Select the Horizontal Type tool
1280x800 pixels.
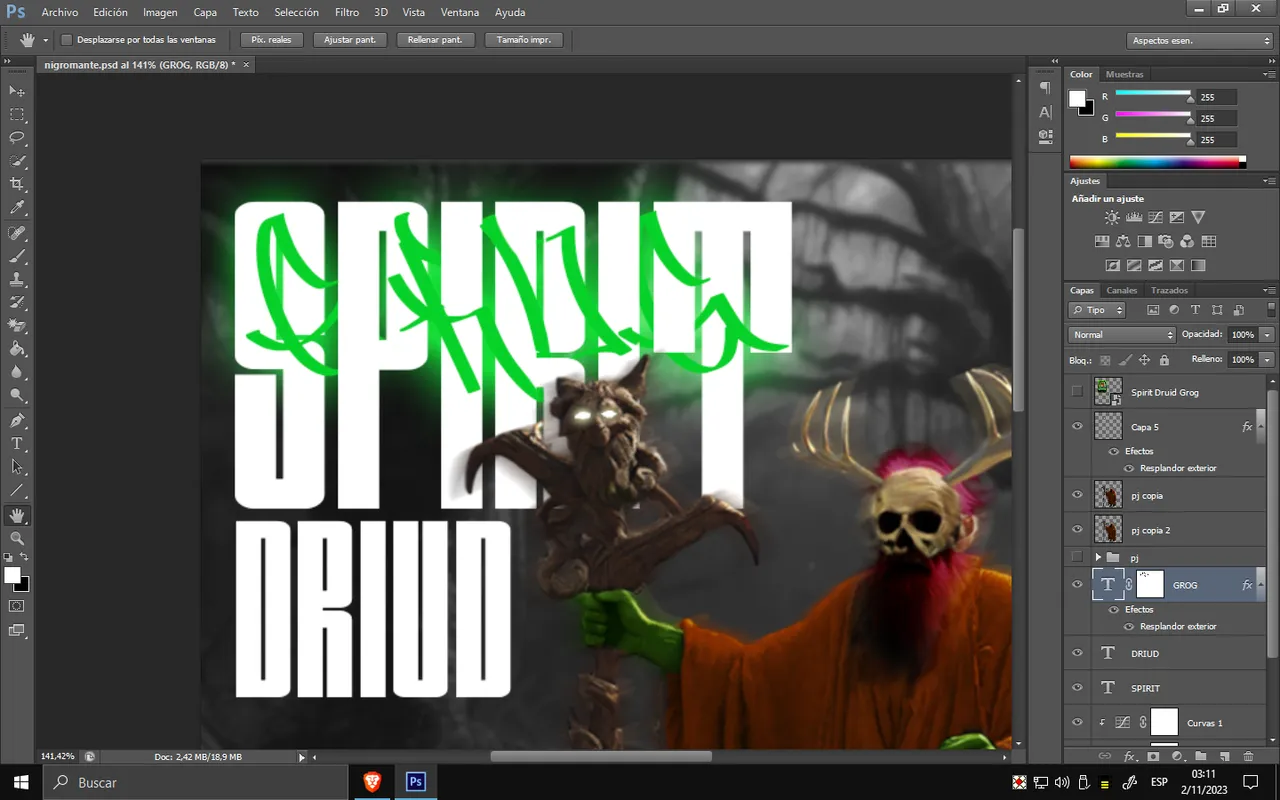tap(17, 443)
